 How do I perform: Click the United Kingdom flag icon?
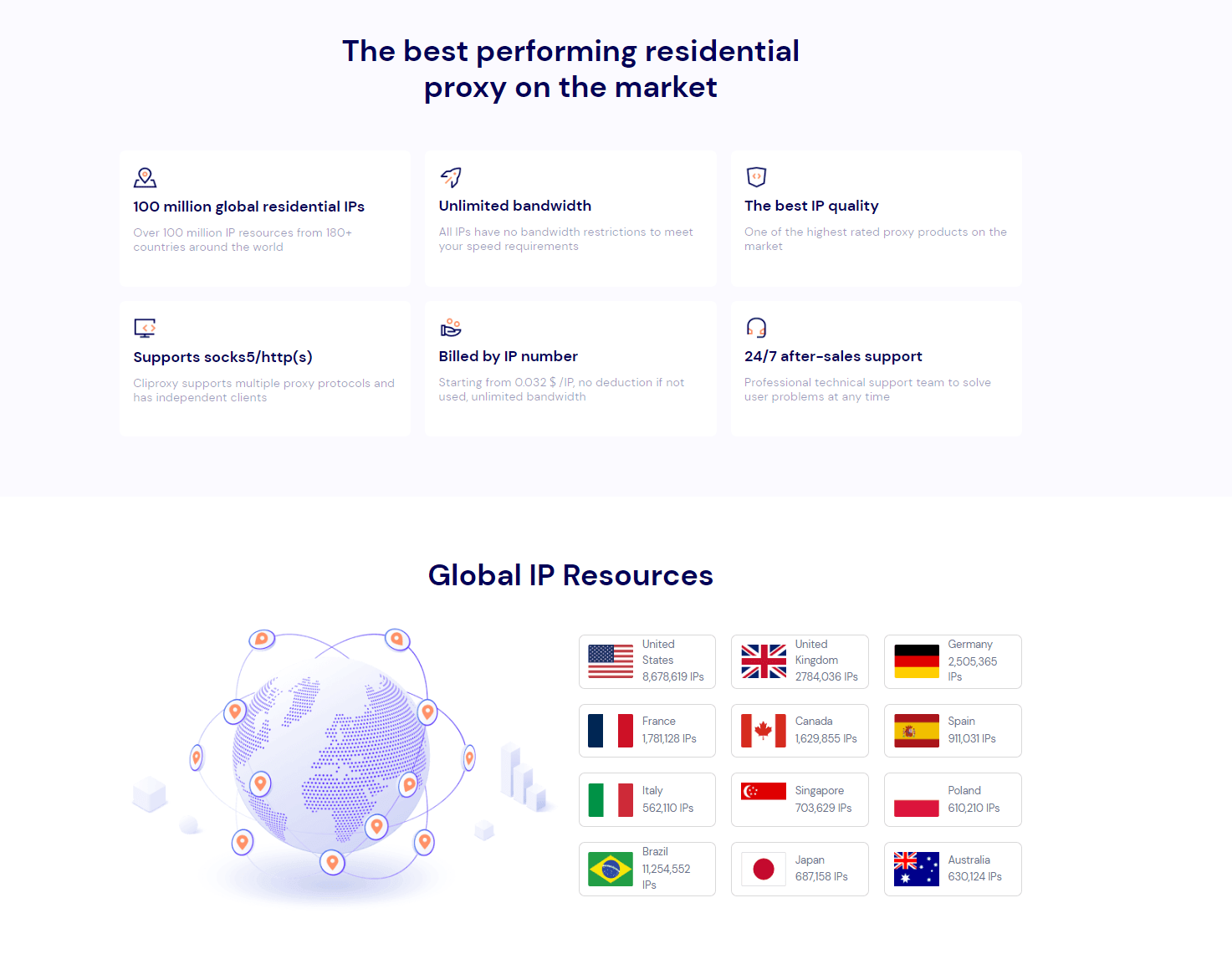pos(762,661)
